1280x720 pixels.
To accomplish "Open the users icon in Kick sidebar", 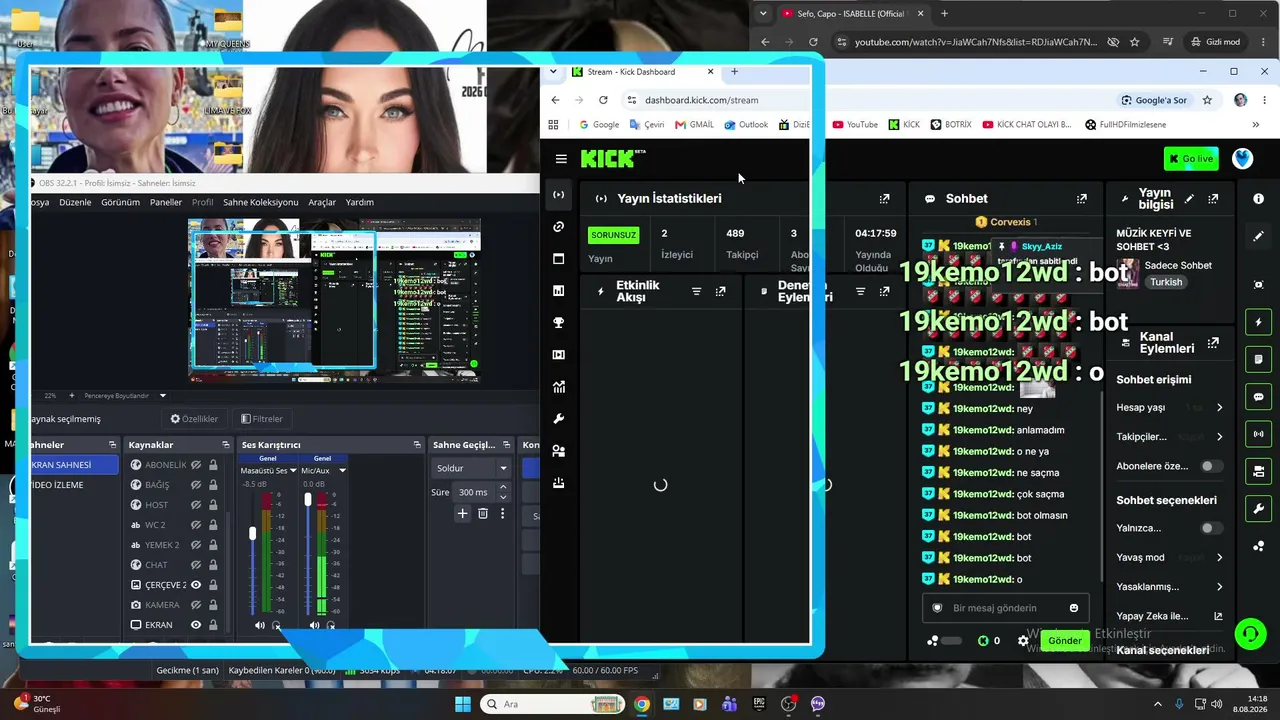I will click(559, 451).
